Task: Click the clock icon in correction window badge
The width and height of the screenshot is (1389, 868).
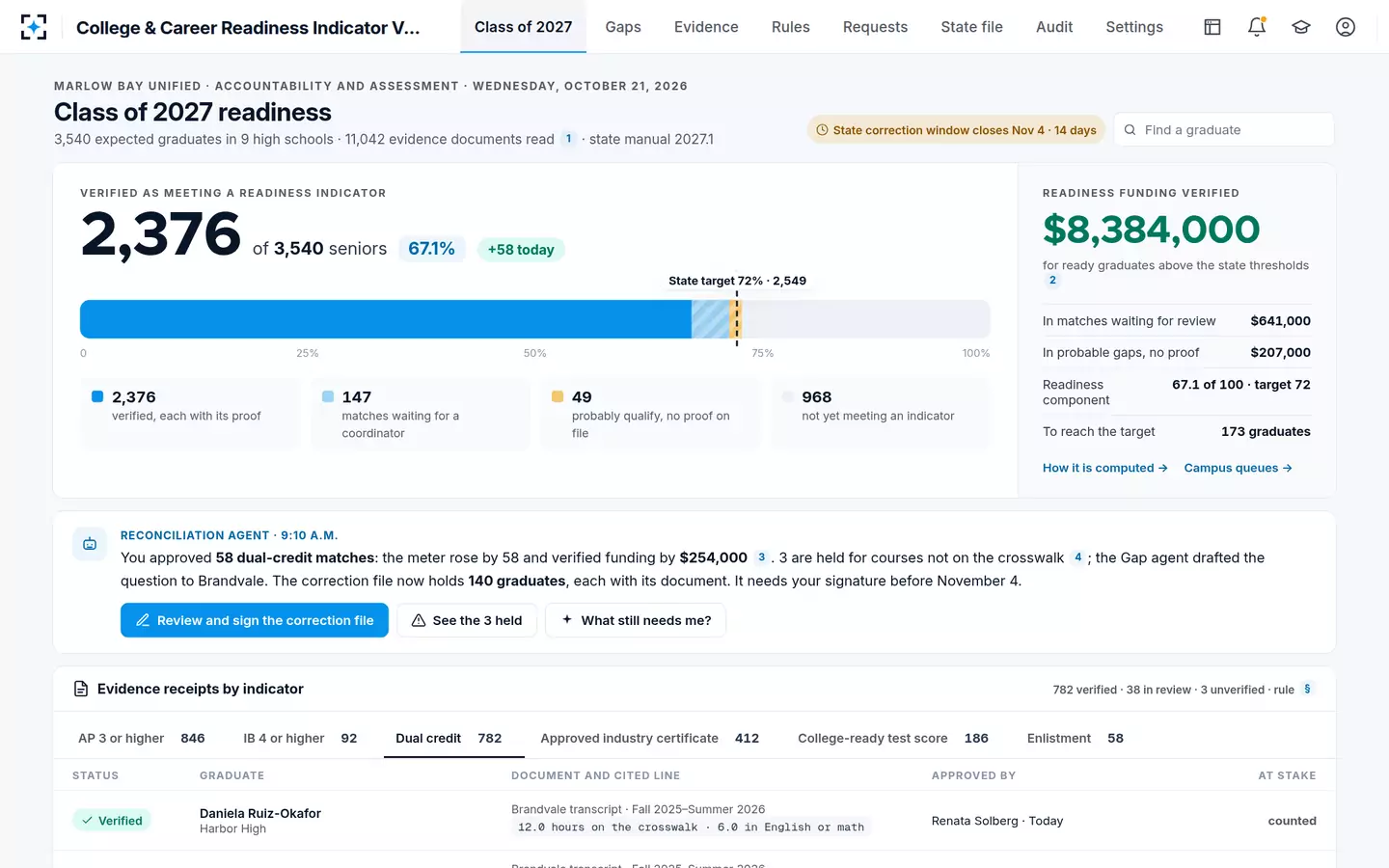Action: pyautogui.click(x=823, y=130)
